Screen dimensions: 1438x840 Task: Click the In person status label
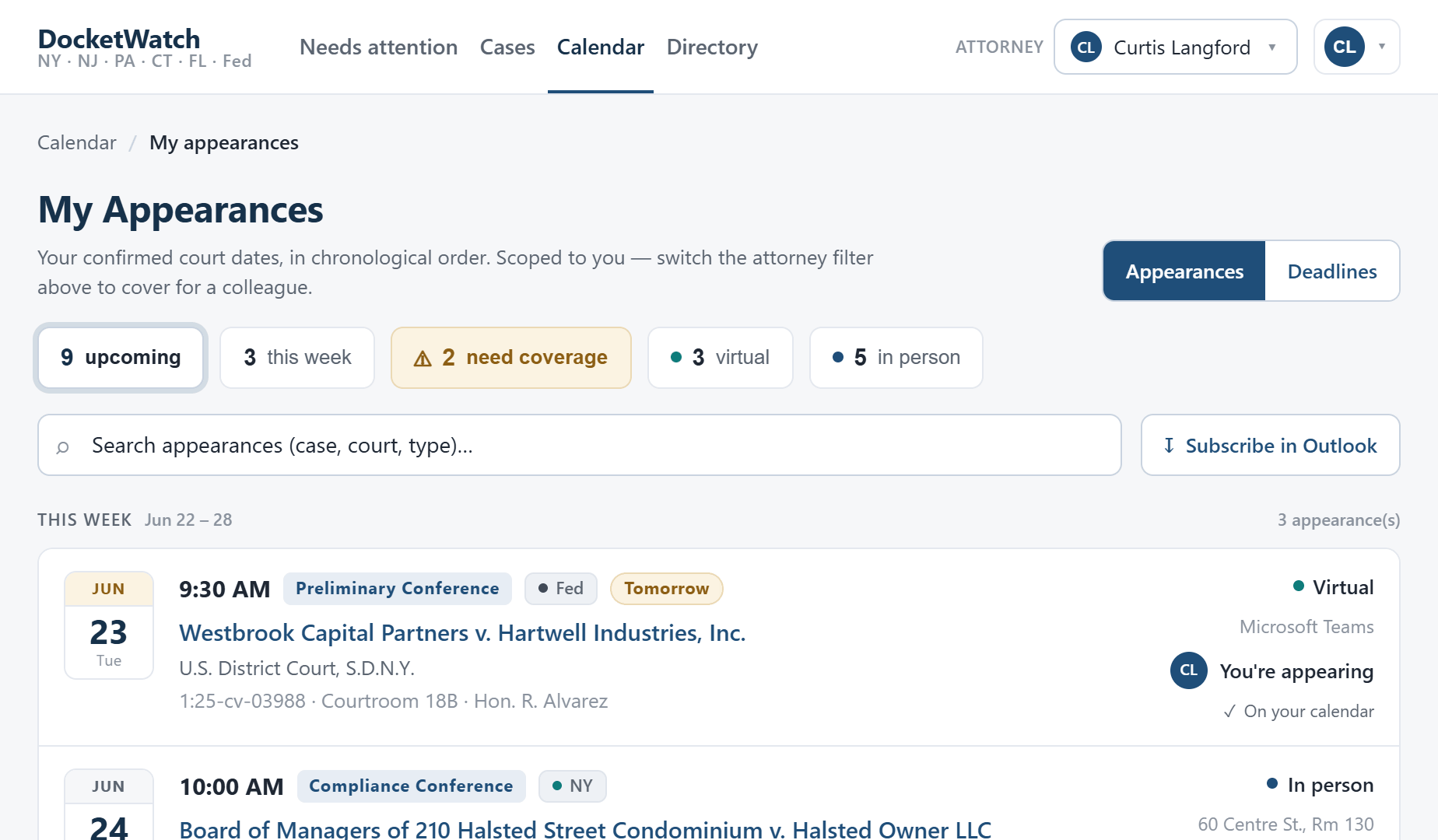(1321, 785)
